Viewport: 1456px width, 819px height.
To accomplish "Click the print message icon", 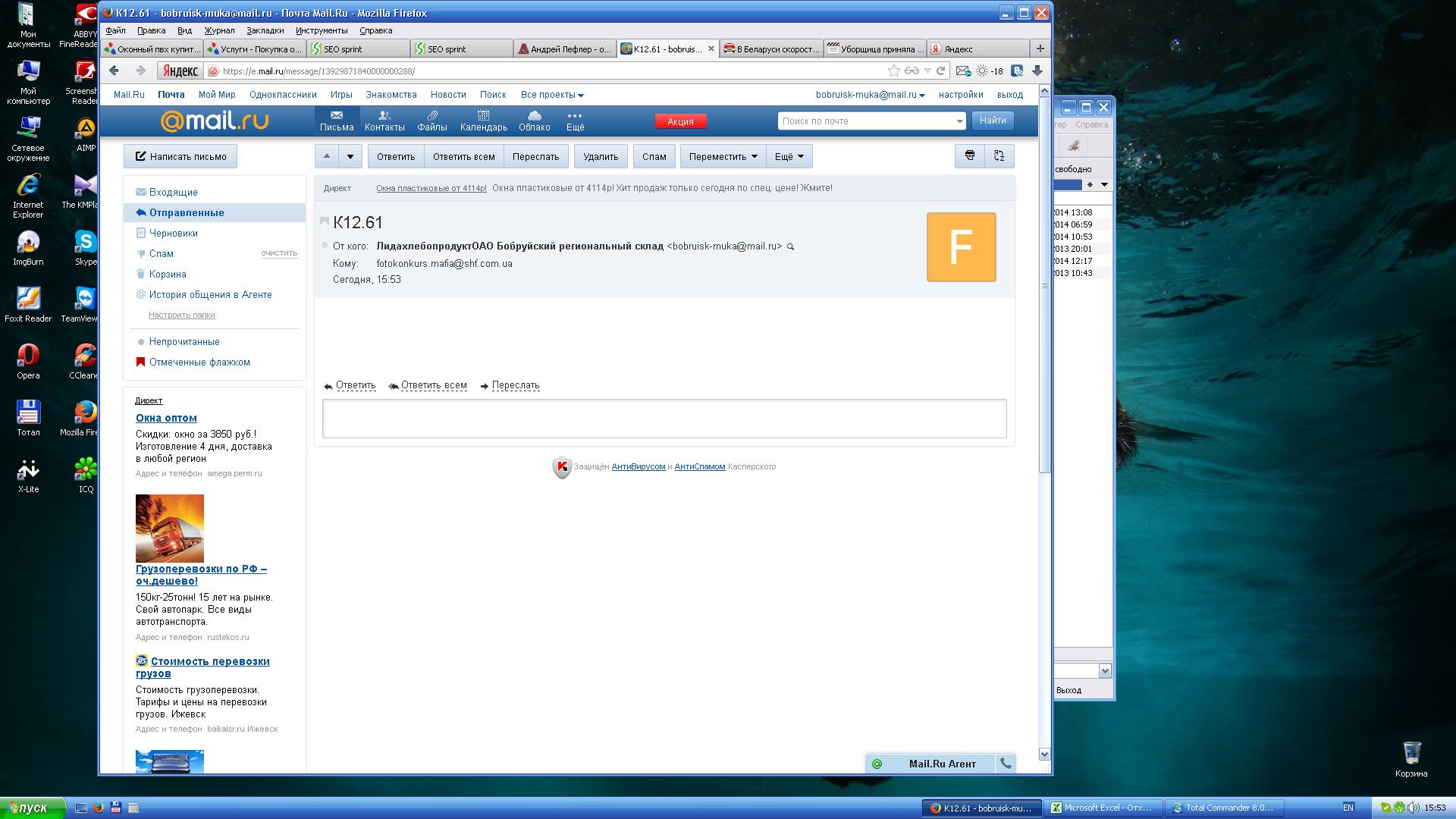I will coord(969,156).
